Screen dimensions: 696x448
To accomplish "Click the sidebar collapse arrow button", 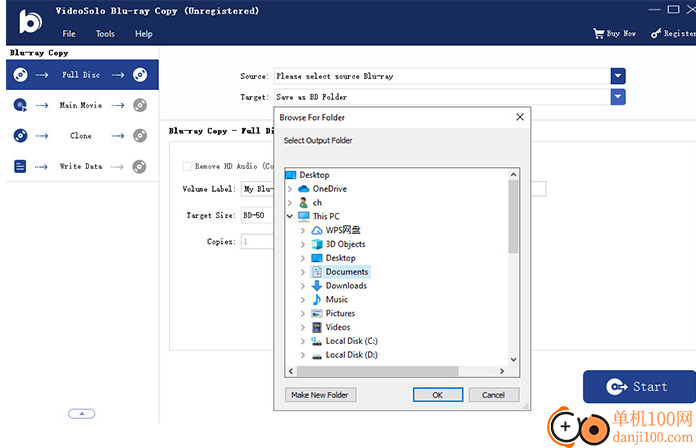I will [82, 414].
